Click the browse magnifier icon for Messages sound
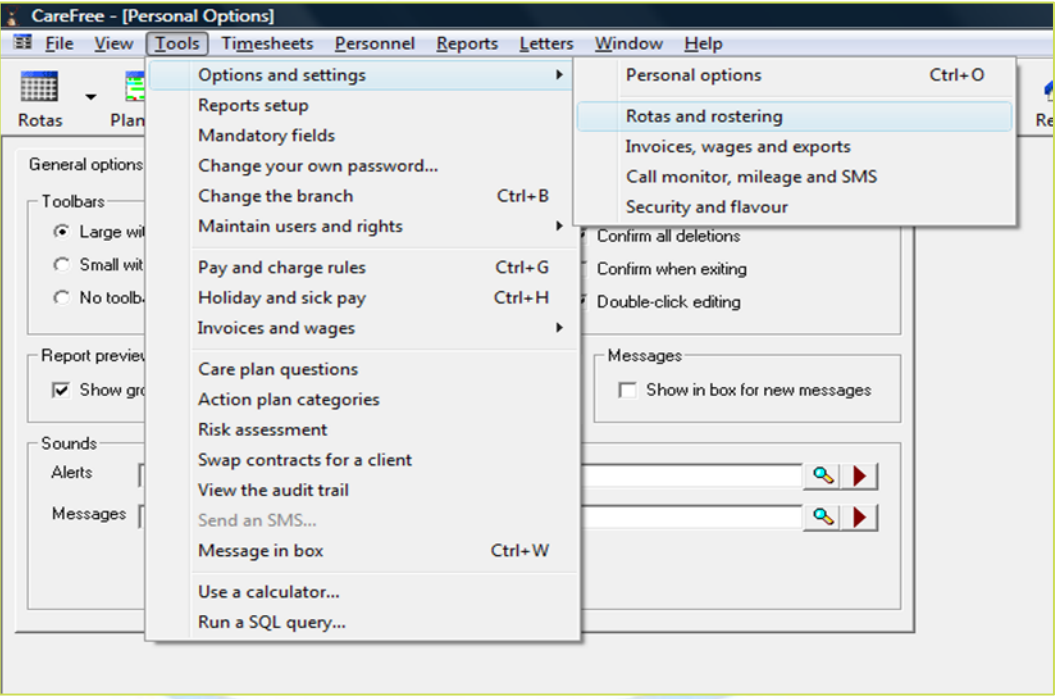The image size is (1056, 699). [x=822, y=517]
